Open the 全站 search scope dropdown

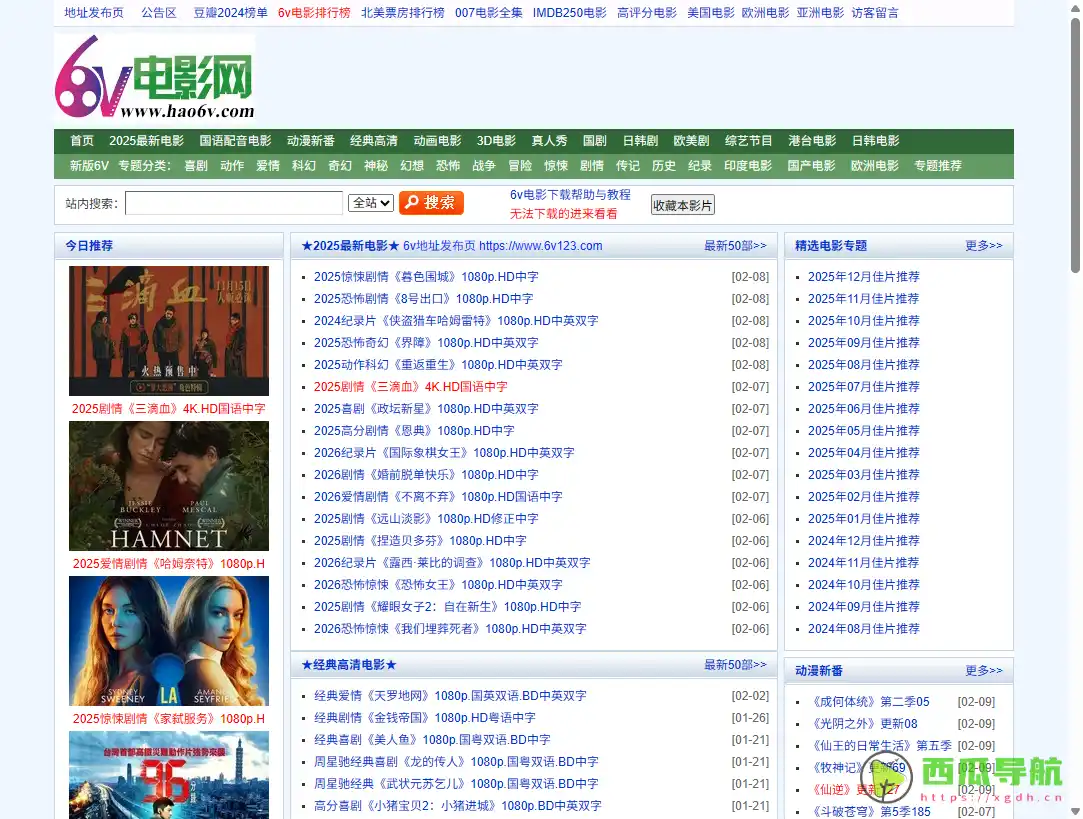click(368, 202)
